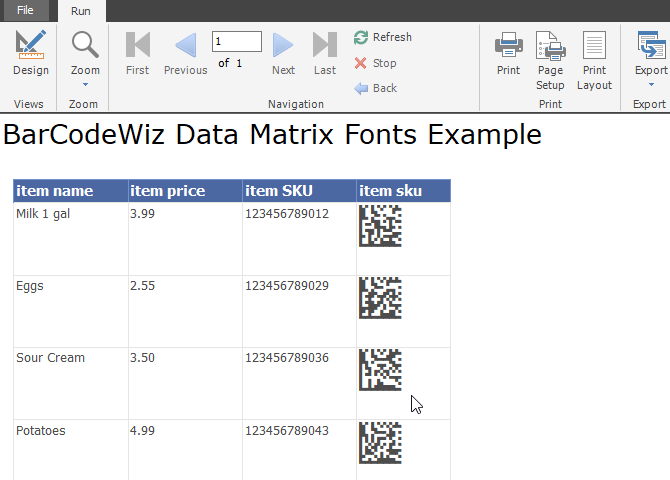Select the price cell 3.99
The width and height of the screenshot is (670, 480).
pyautogui.click(x=185, y=239)
